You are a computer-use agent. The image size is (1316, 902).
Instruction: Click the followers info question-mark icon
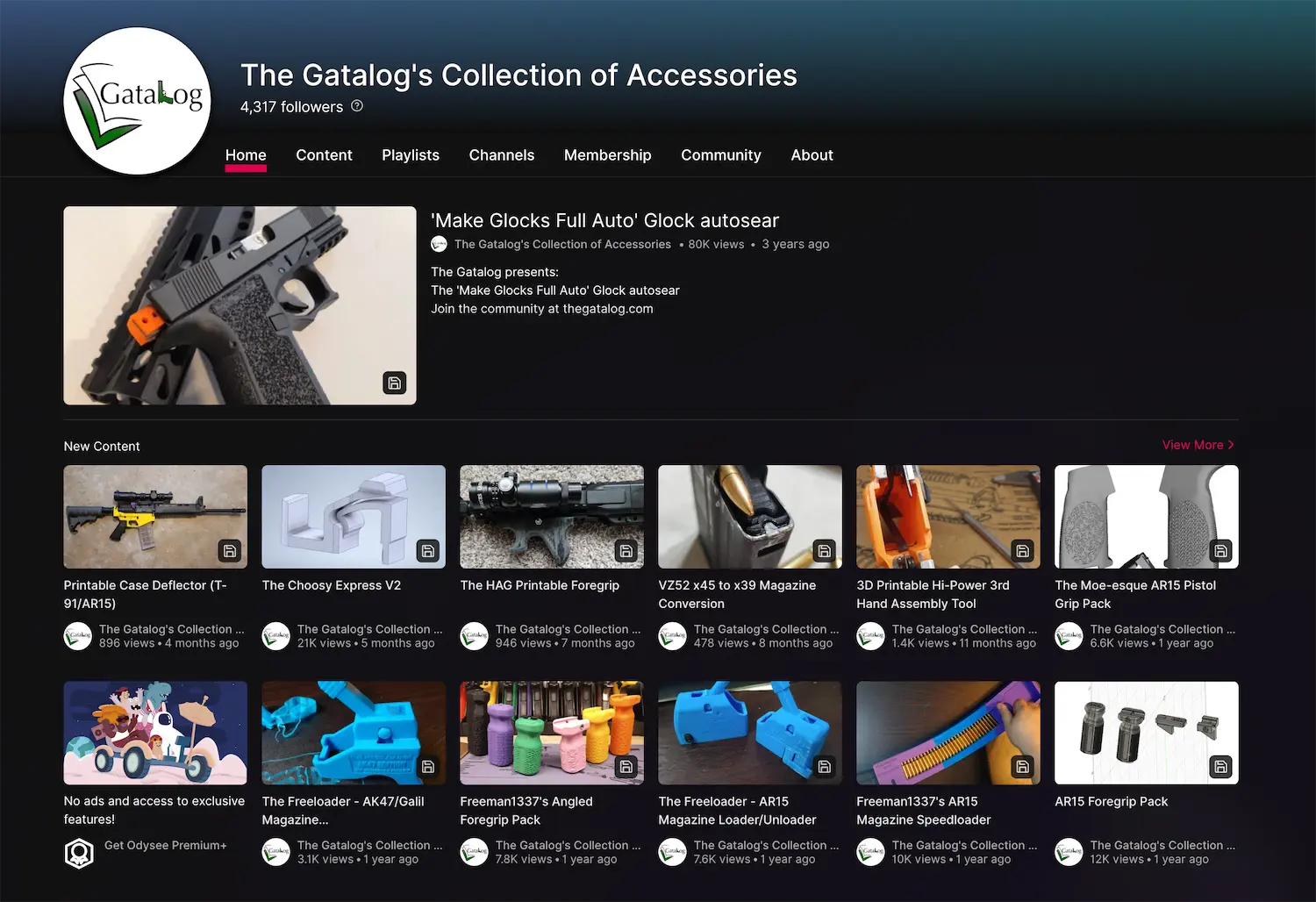pos(357,106)
